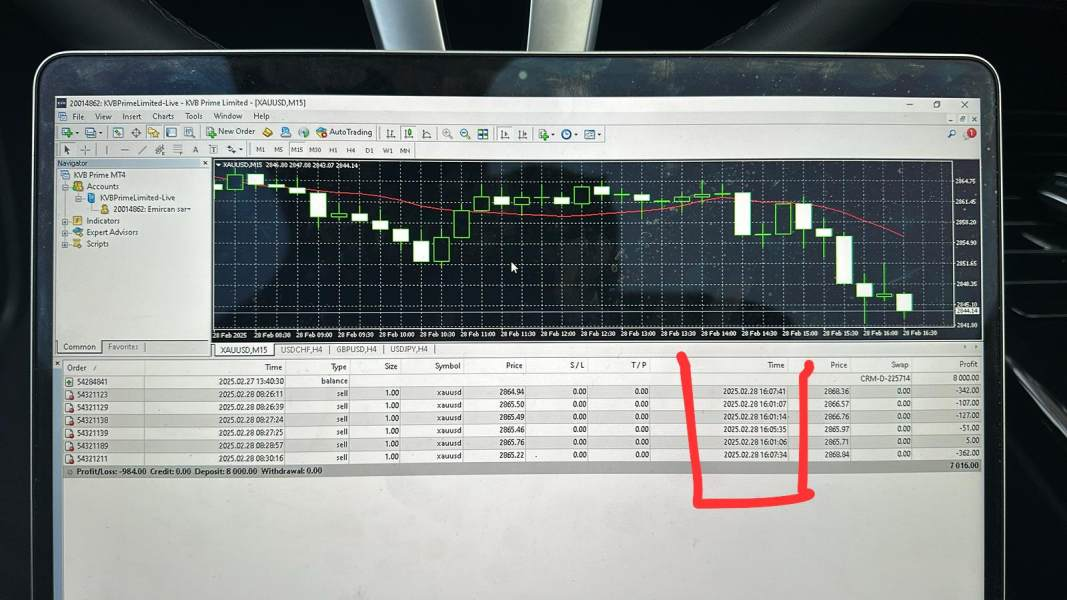The image size is (1067, 600).
Task: Switch chart to H4 timeframe
Action: tap(351, 150)
